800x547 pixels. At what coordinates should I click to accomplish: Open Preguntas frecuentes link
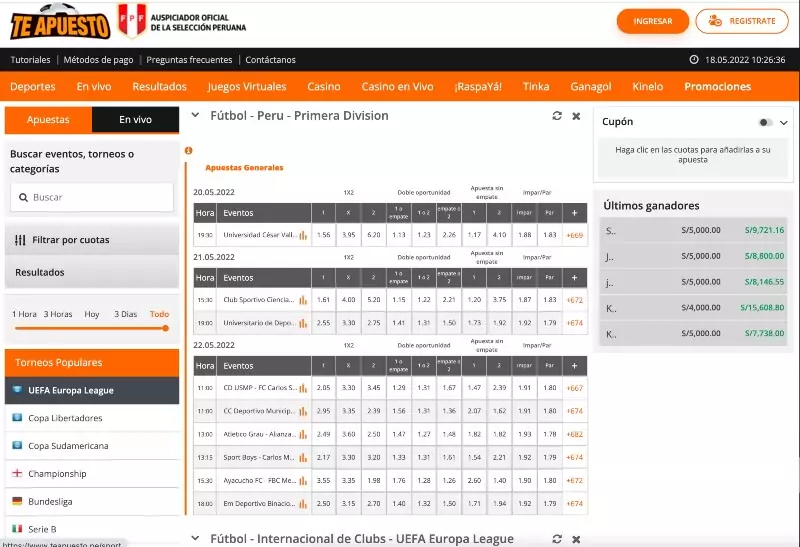point(189,60)
